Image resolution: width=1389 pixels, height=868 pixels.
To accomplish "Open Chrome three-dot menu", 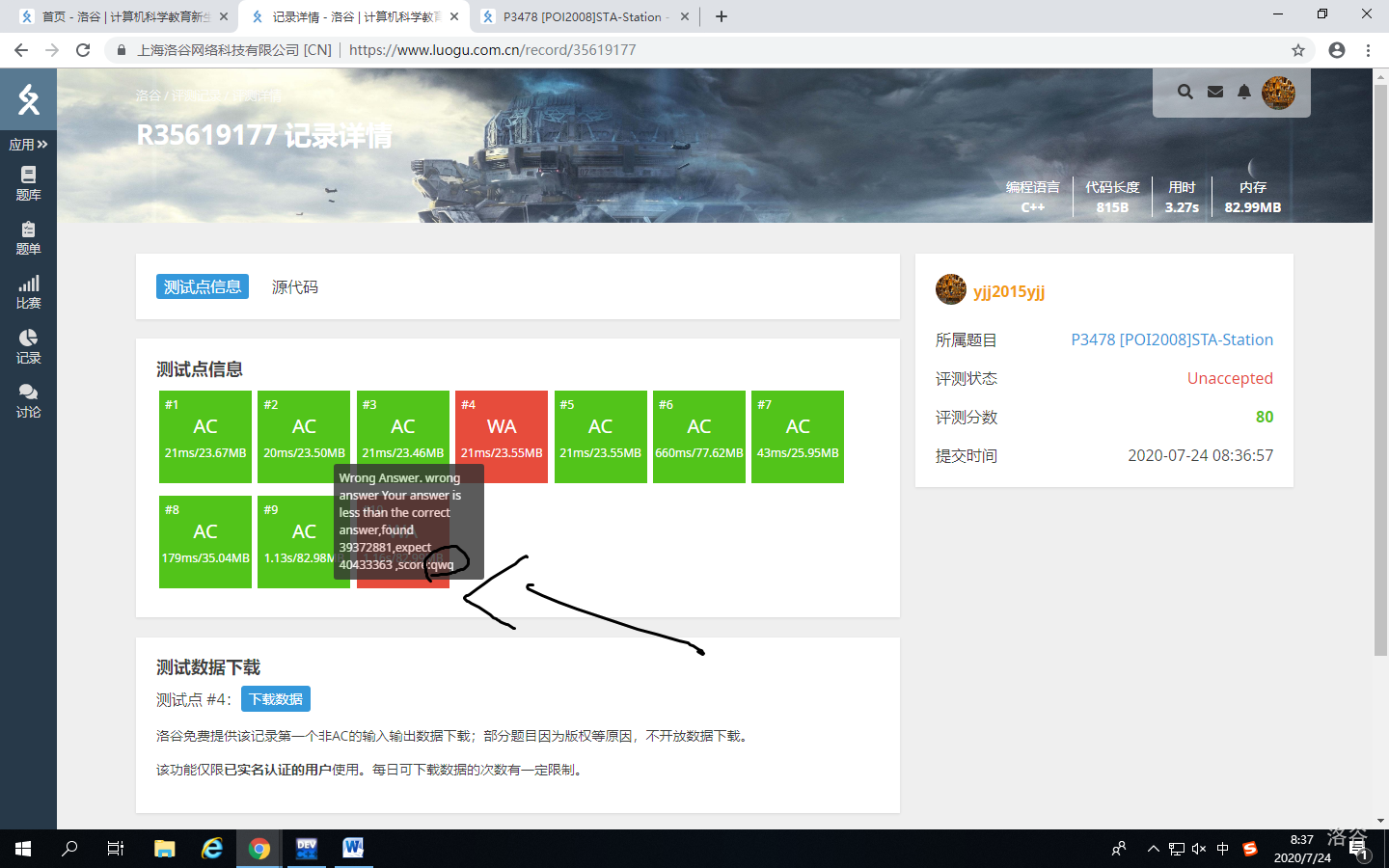I will point(1368,50).
